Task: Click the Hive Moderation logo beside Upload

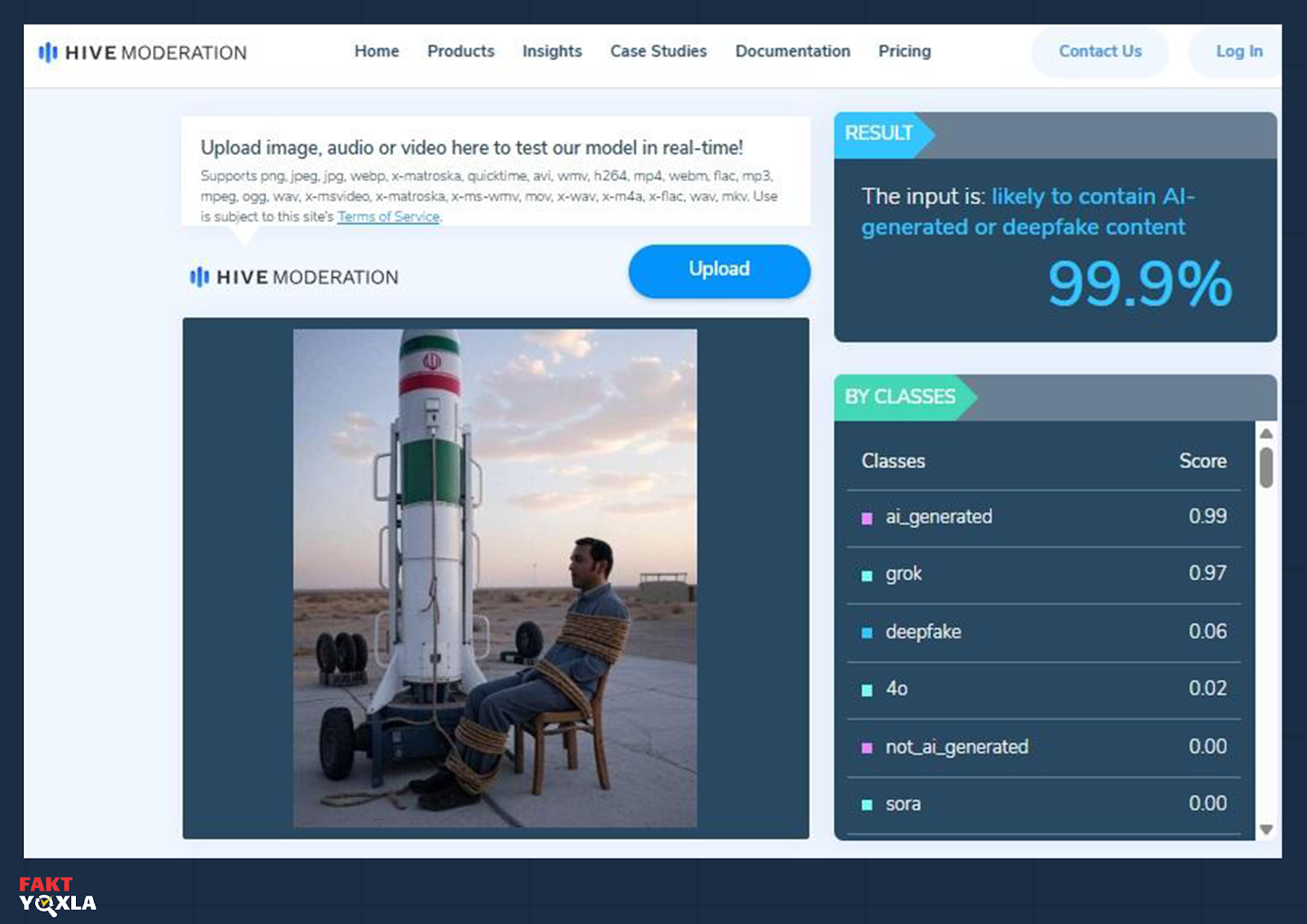Action: [x=294, y=278]
